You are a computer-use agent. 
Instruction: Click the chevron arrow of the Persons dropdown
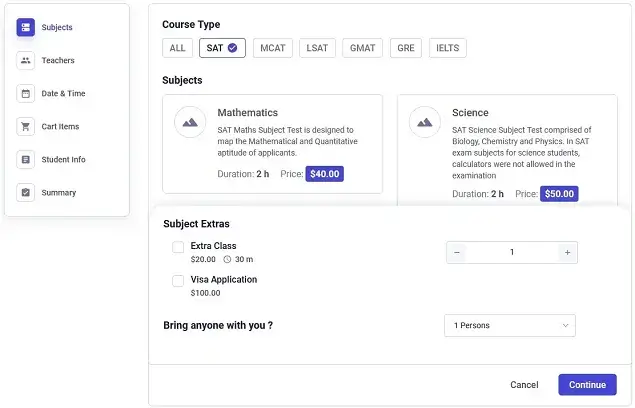(x=565, y=325)
